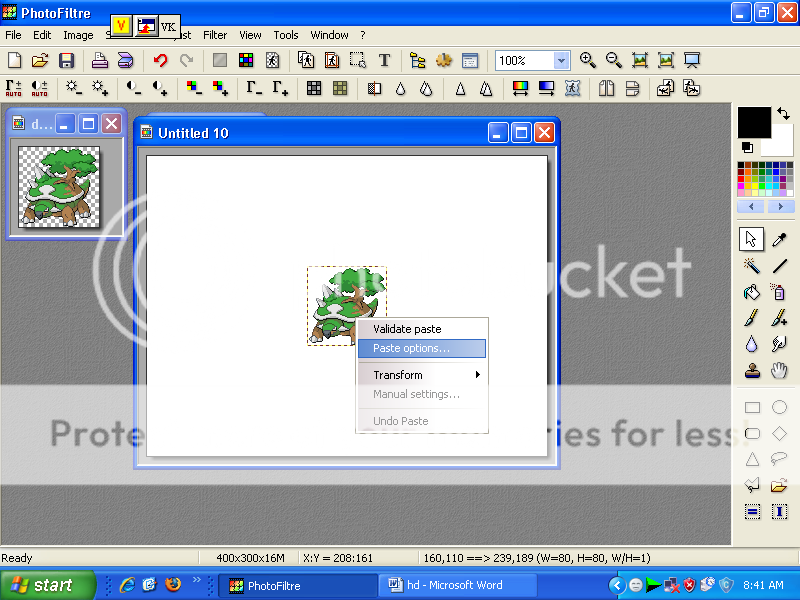Screen dimensions: 800x600
Task: Open the Window menu
Action: [x=330, y=35]
